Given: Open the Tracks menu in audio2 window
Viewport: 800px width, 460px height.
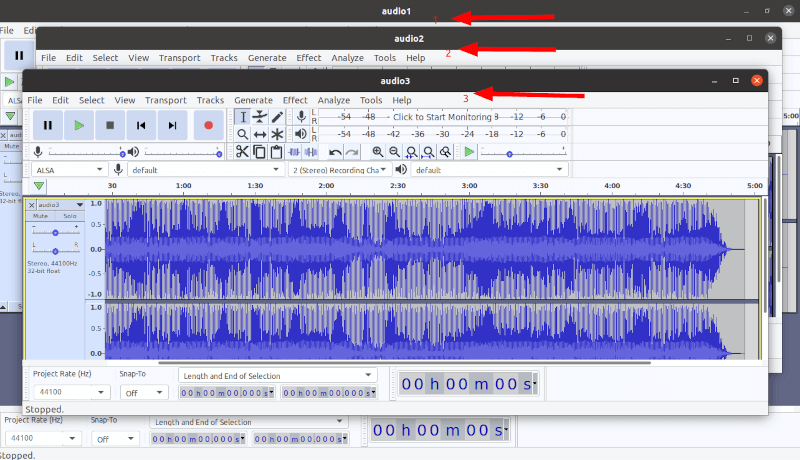Looking at the screenshot, I should coord(224,58).
